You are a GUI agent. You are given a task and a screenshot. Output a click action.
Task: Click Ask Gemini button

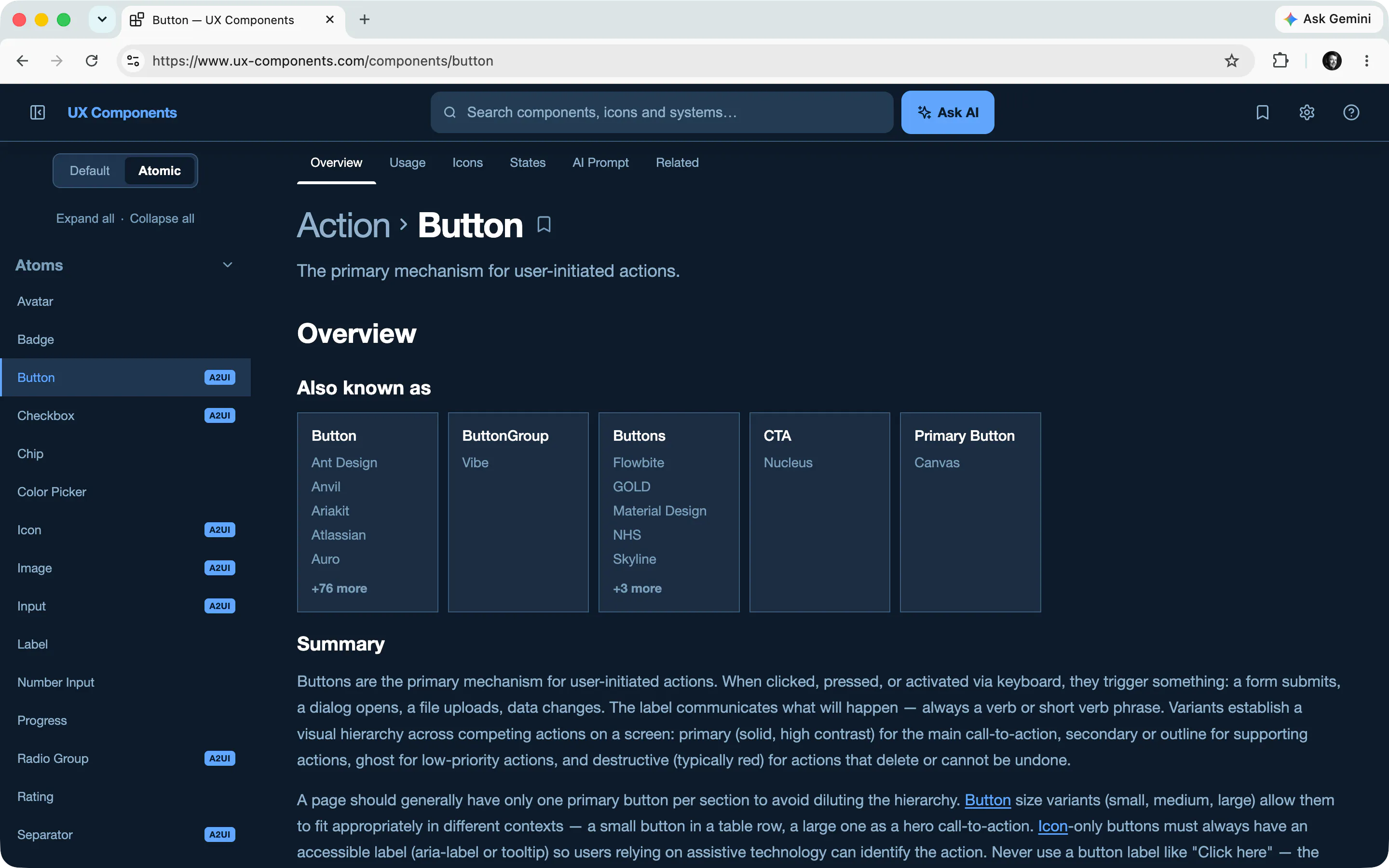(1328, 19)
